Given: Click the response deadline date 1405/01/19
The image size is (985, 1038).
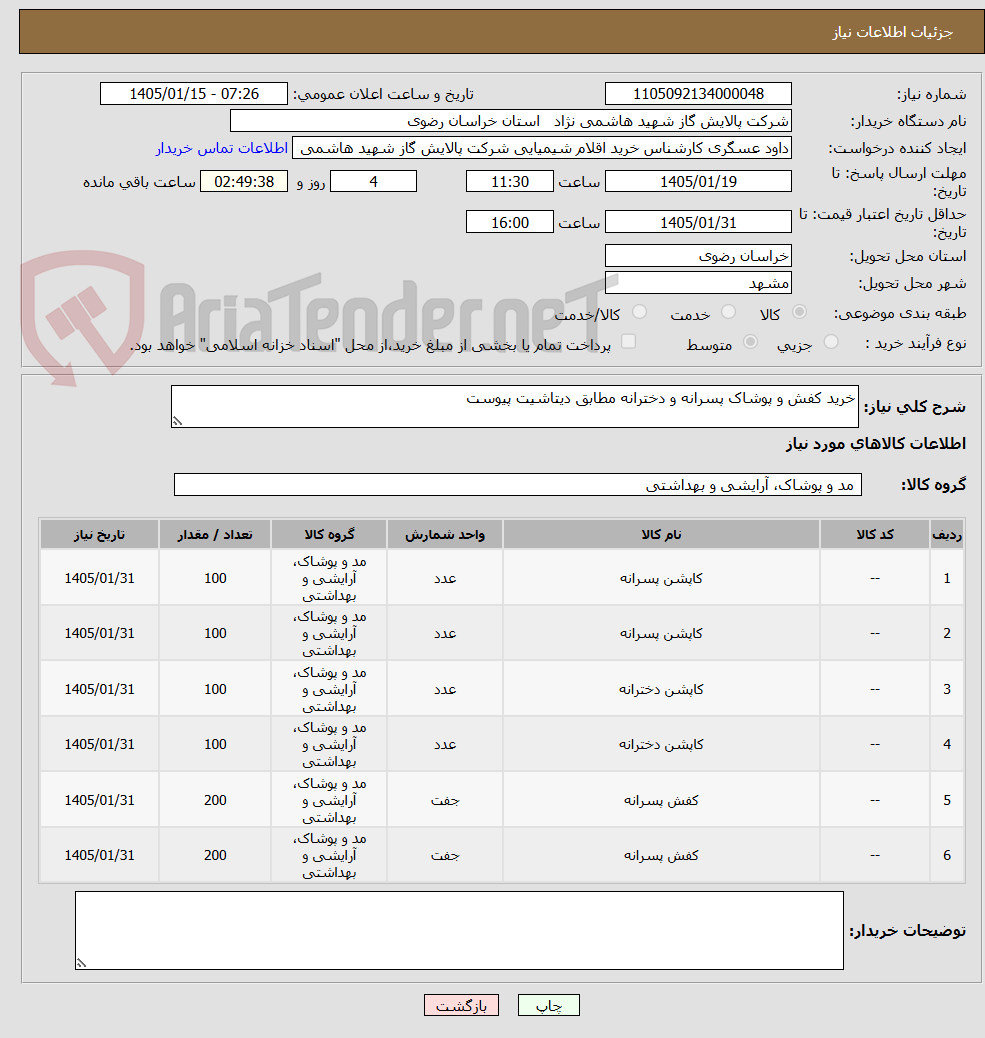Looking at the screenshot, I should click(x=698, y=181).
